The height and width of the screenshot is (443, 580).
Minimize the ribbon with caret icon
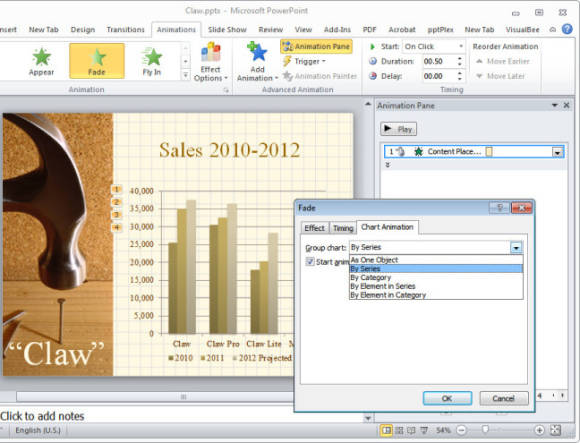tap(553, 30)
